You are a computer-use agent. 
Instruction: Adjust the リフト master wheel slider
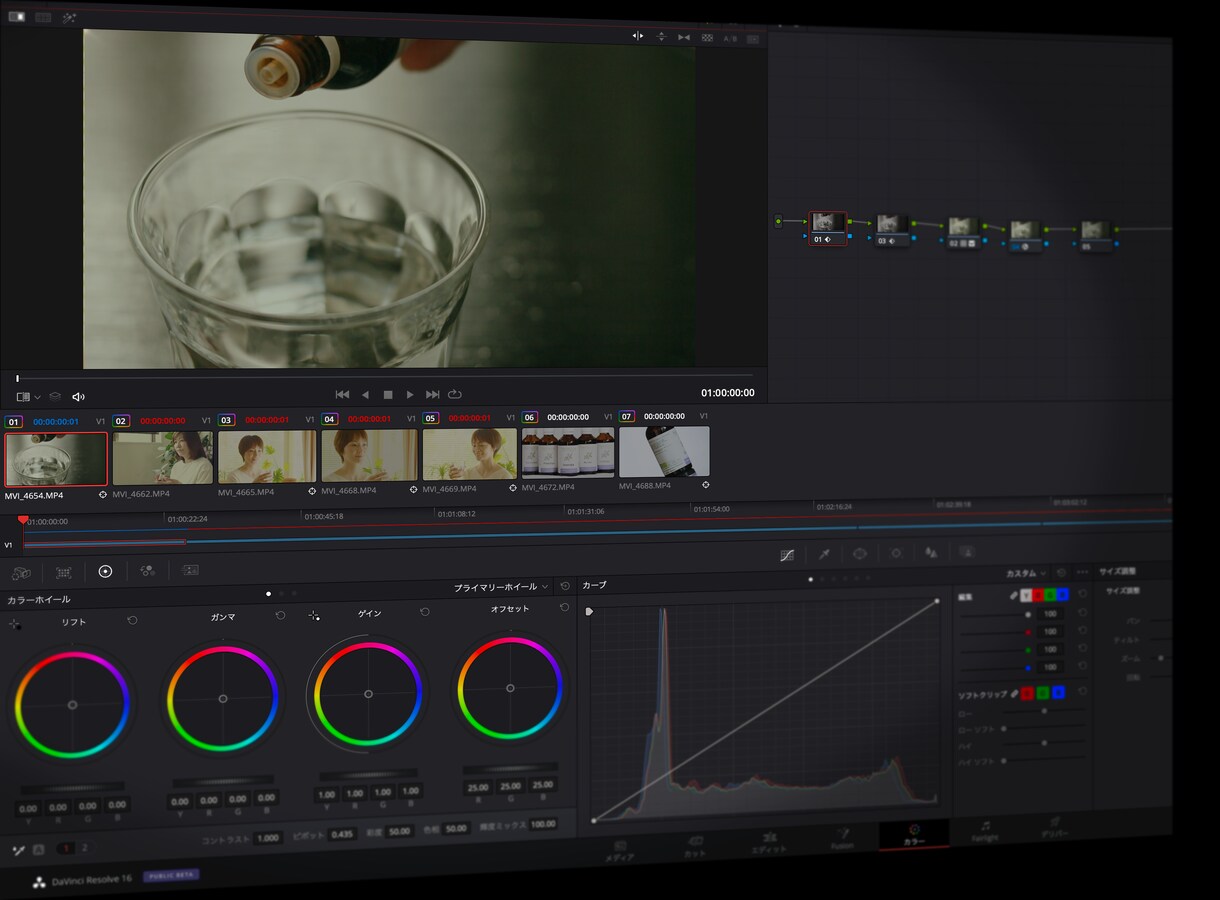pyautogui.click(x=73, y=788)
